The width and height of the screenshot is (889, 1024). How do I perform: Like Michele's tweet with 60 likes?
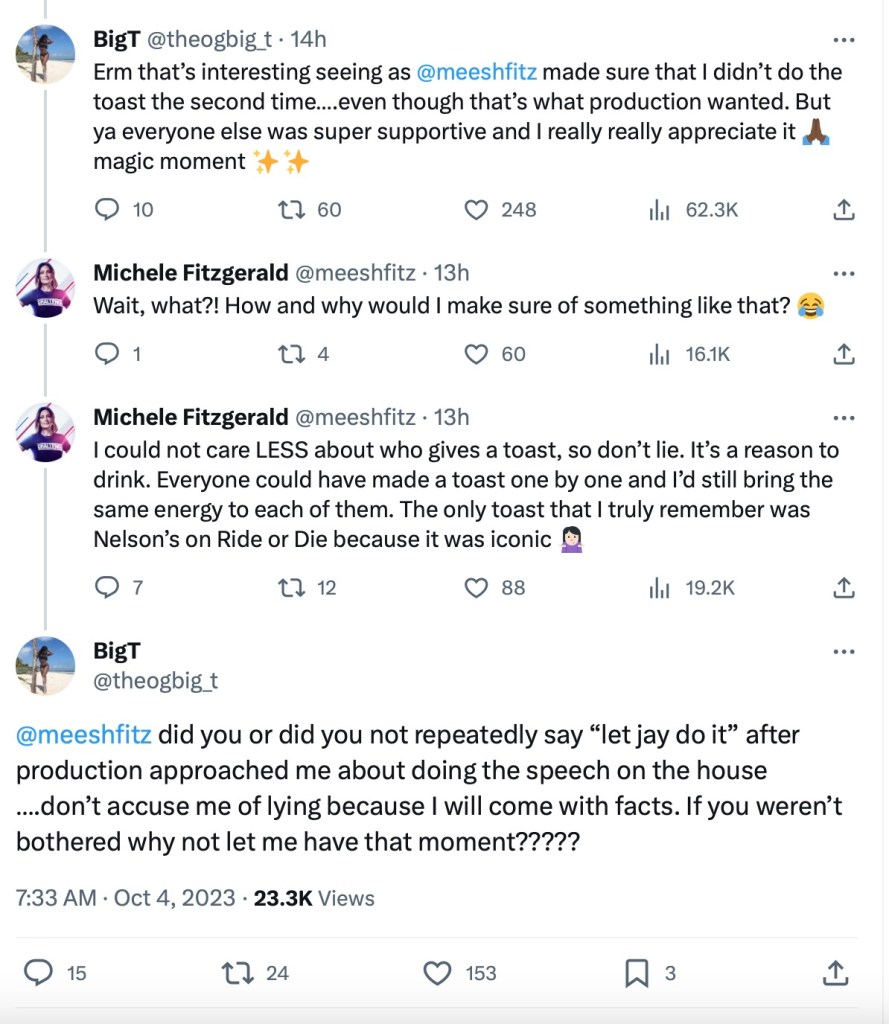tap(477, 353)
